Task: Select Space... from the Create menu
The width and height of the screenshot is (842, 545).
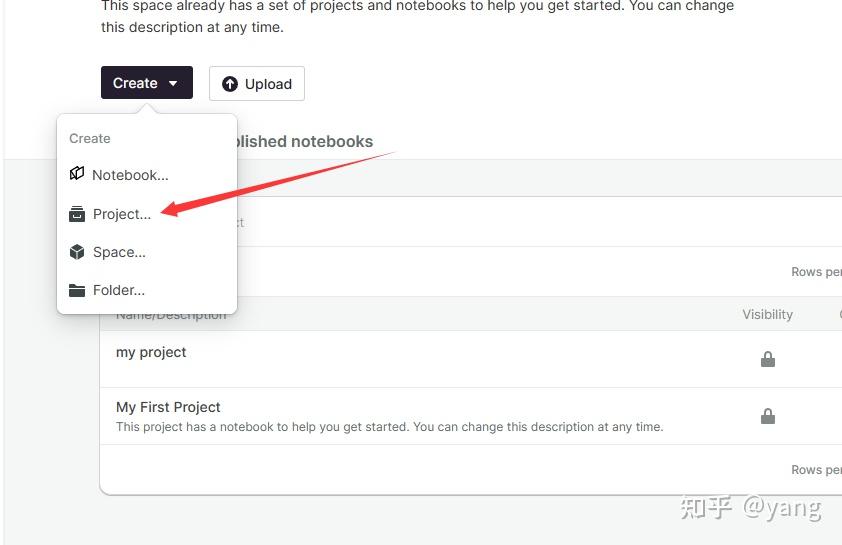Action: (119, 252)
